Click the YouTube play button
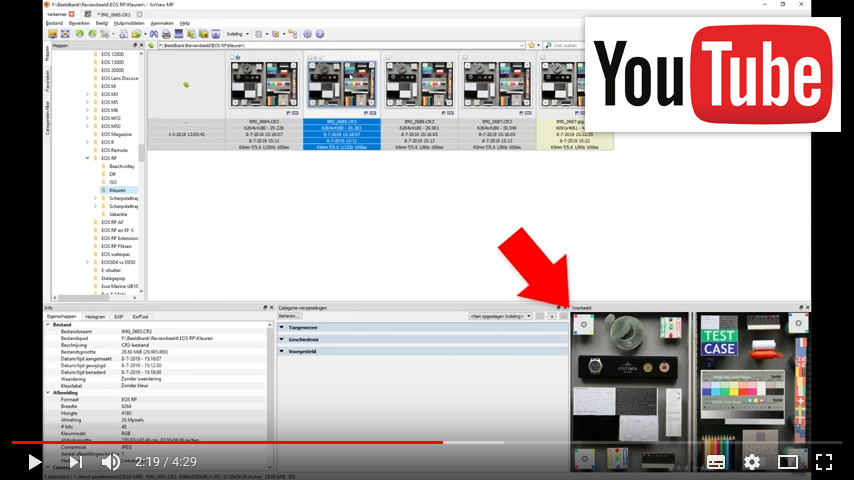 click(x=35, y=462)
